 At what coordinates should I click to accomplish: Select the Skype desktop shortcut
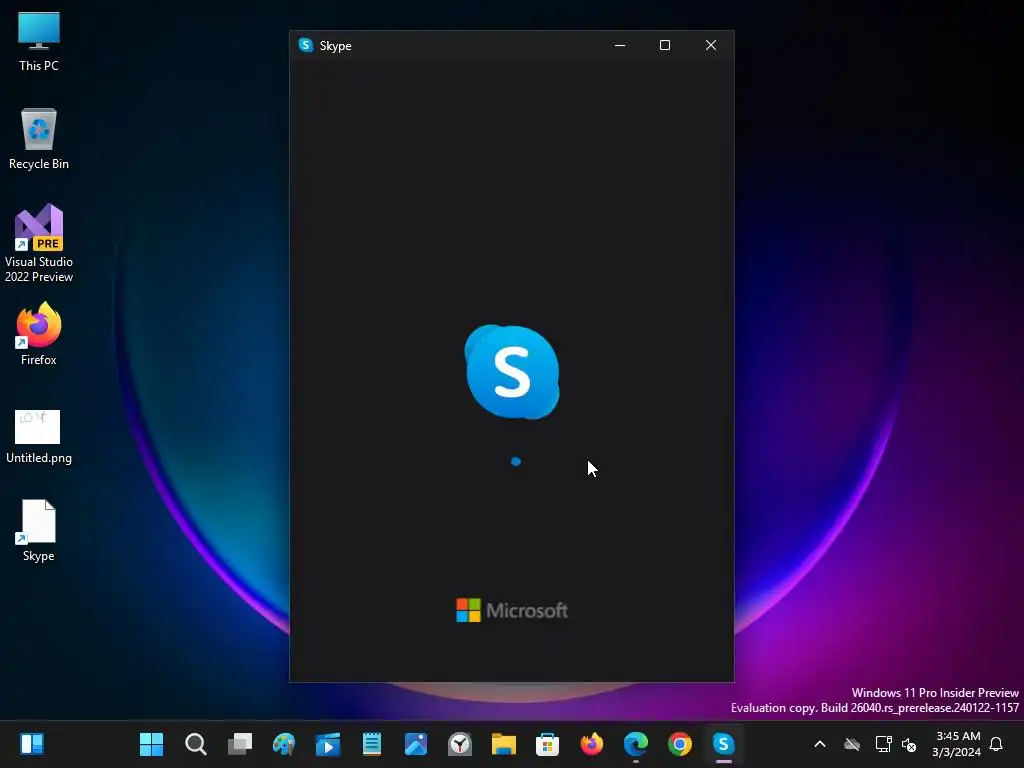(x=39, y=530)
